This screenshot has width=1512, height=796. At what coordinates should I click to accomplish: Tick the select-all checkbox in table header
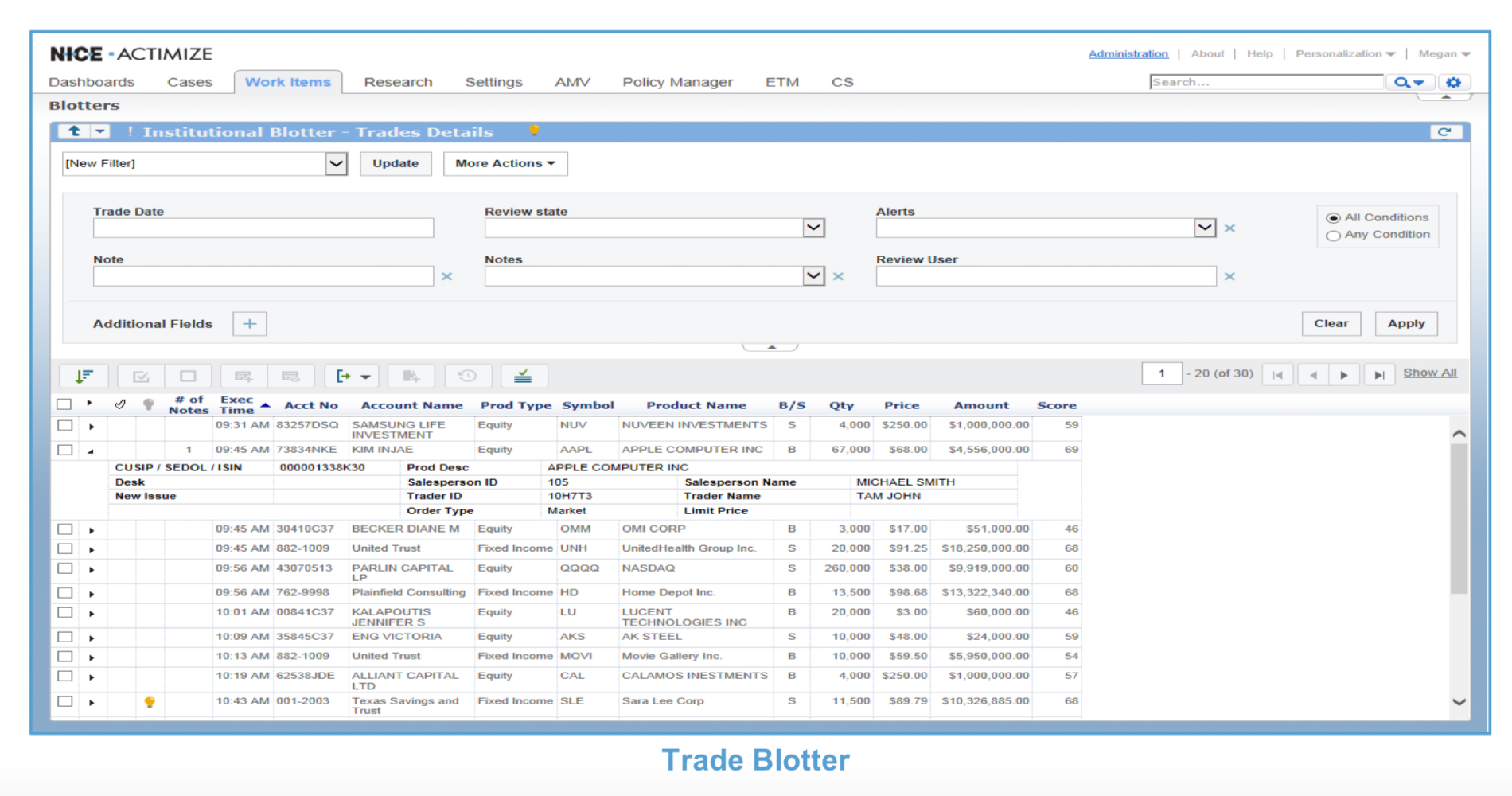pos(64,404)
